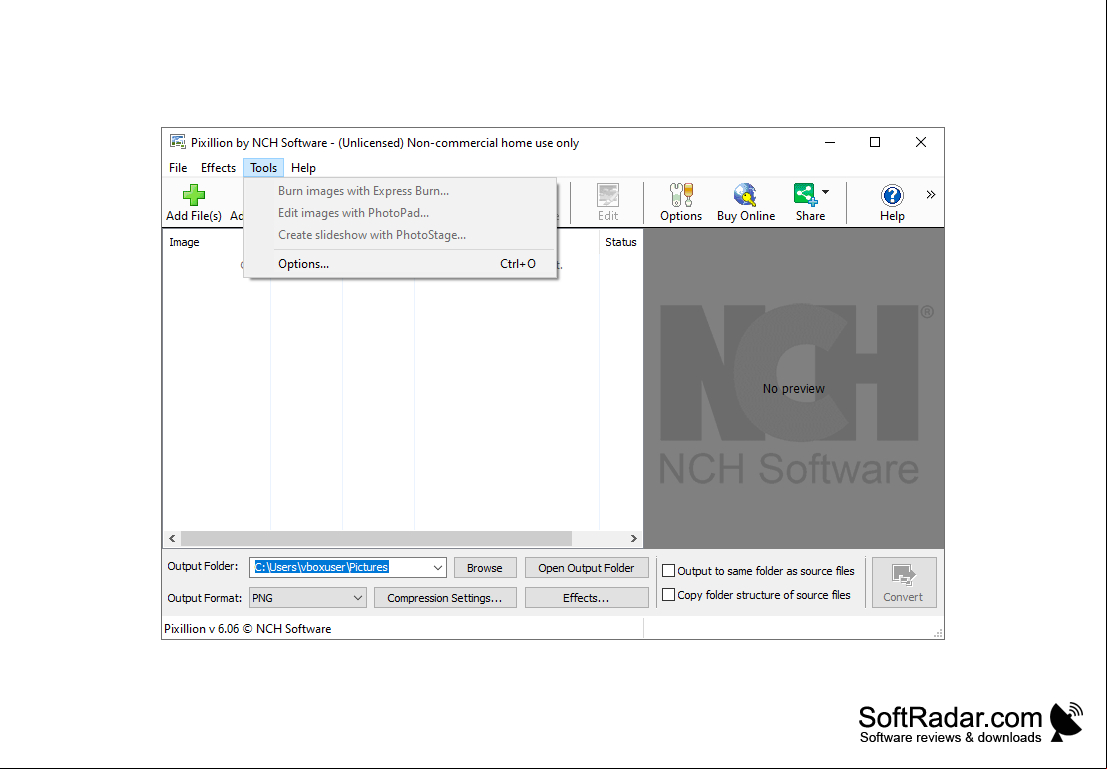The image size is (1107, 769).
Task: Open the Help menu in menu bar
Action: pos(303,167)
